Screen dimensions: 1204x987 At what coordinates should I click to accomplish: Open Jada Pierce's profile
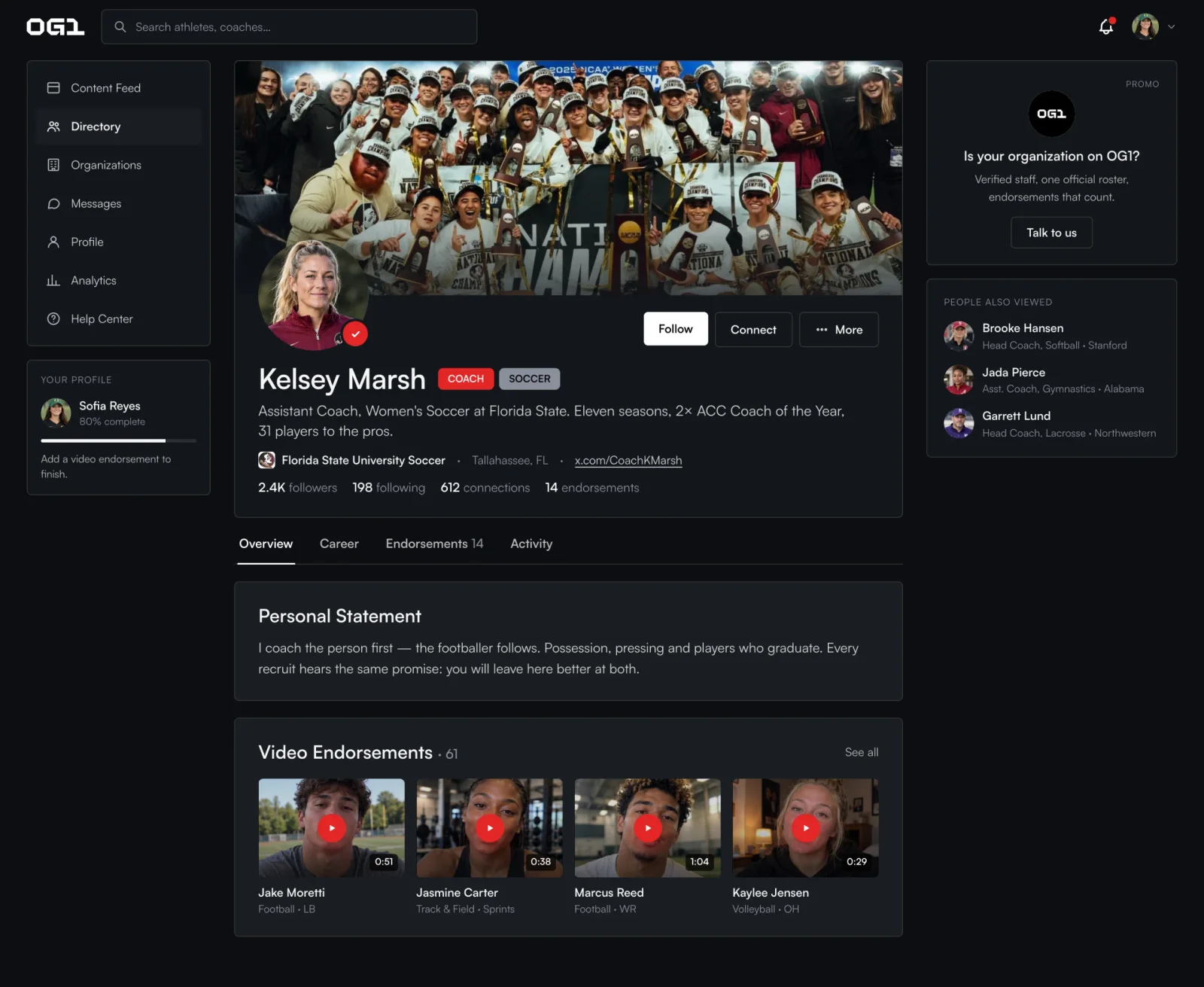(x=1051, y=380)
